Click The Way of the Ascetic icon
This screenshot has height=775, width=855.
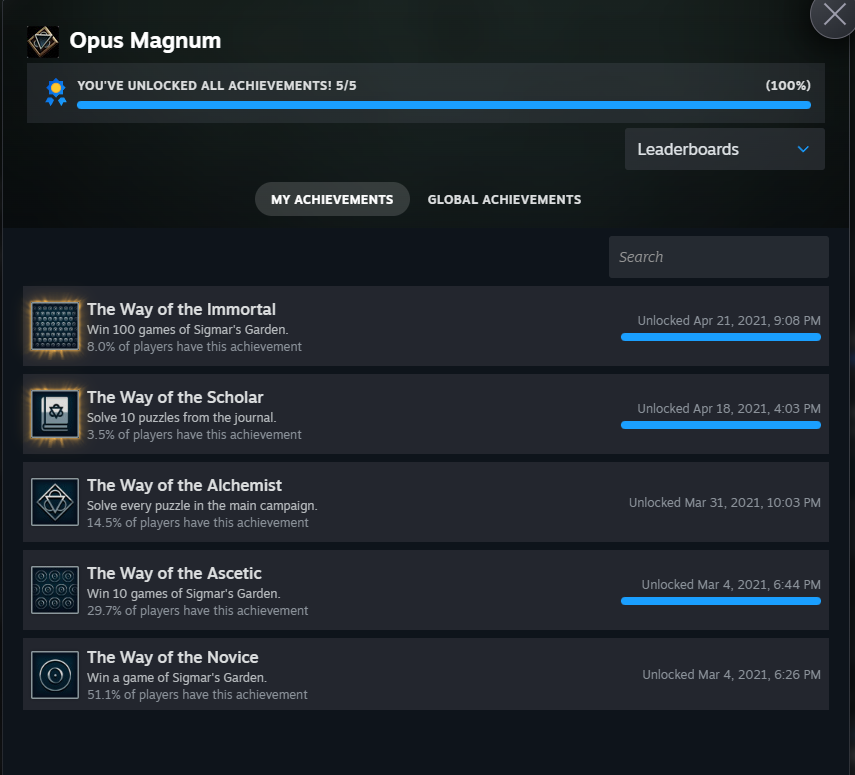55,590
